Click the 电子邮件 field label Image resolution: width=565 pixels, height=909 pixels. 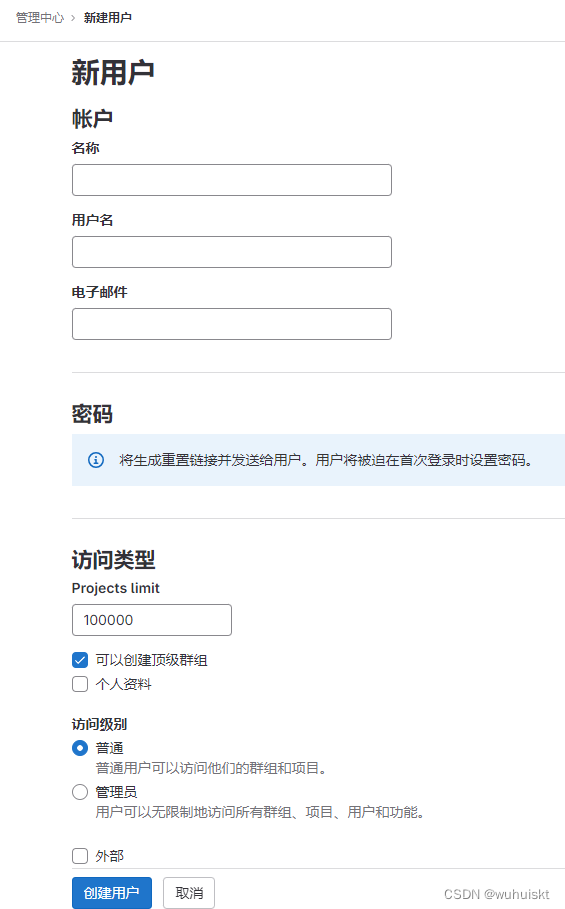point(100,292)
